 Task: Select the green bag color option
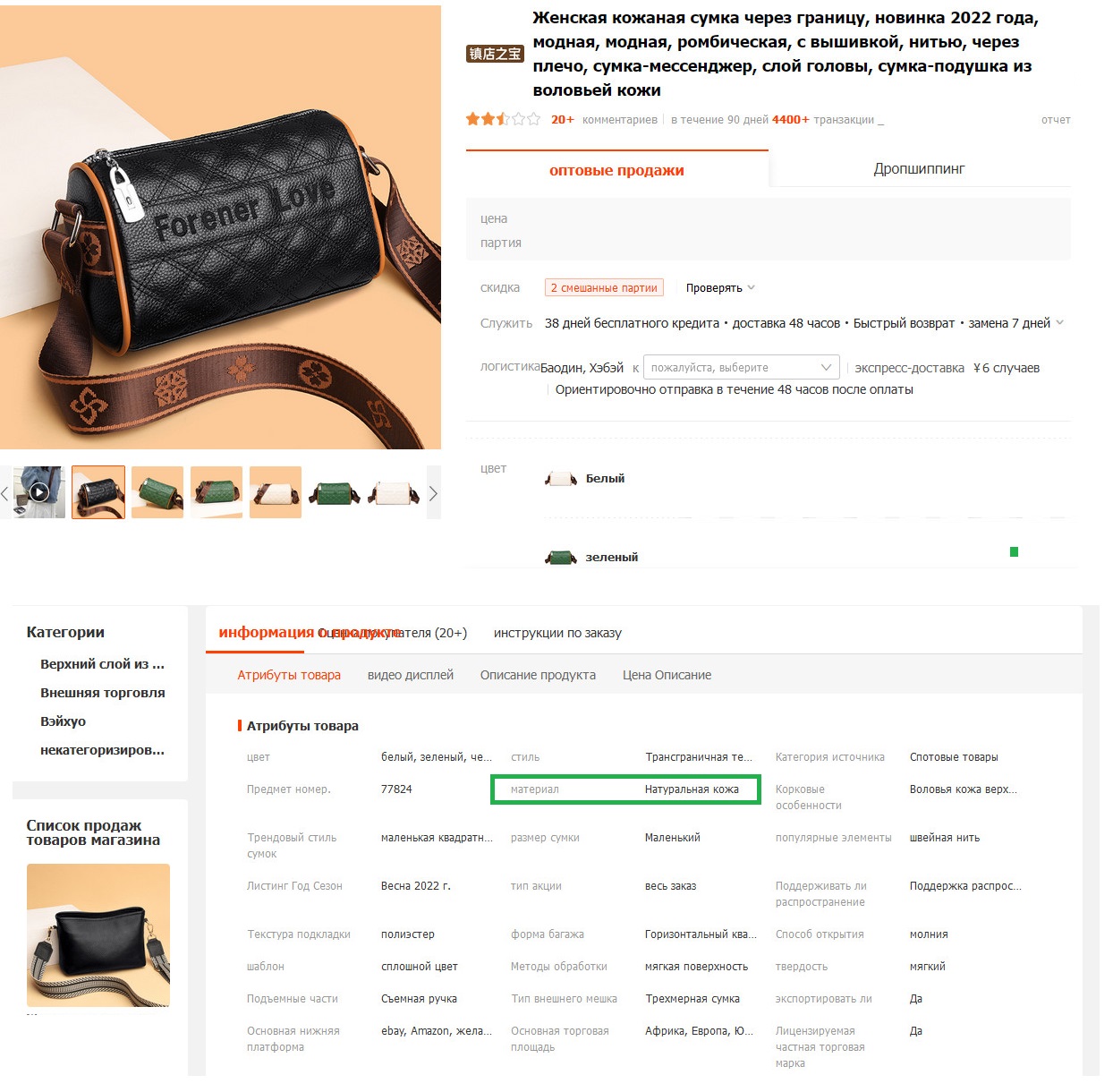click(592, 557)
